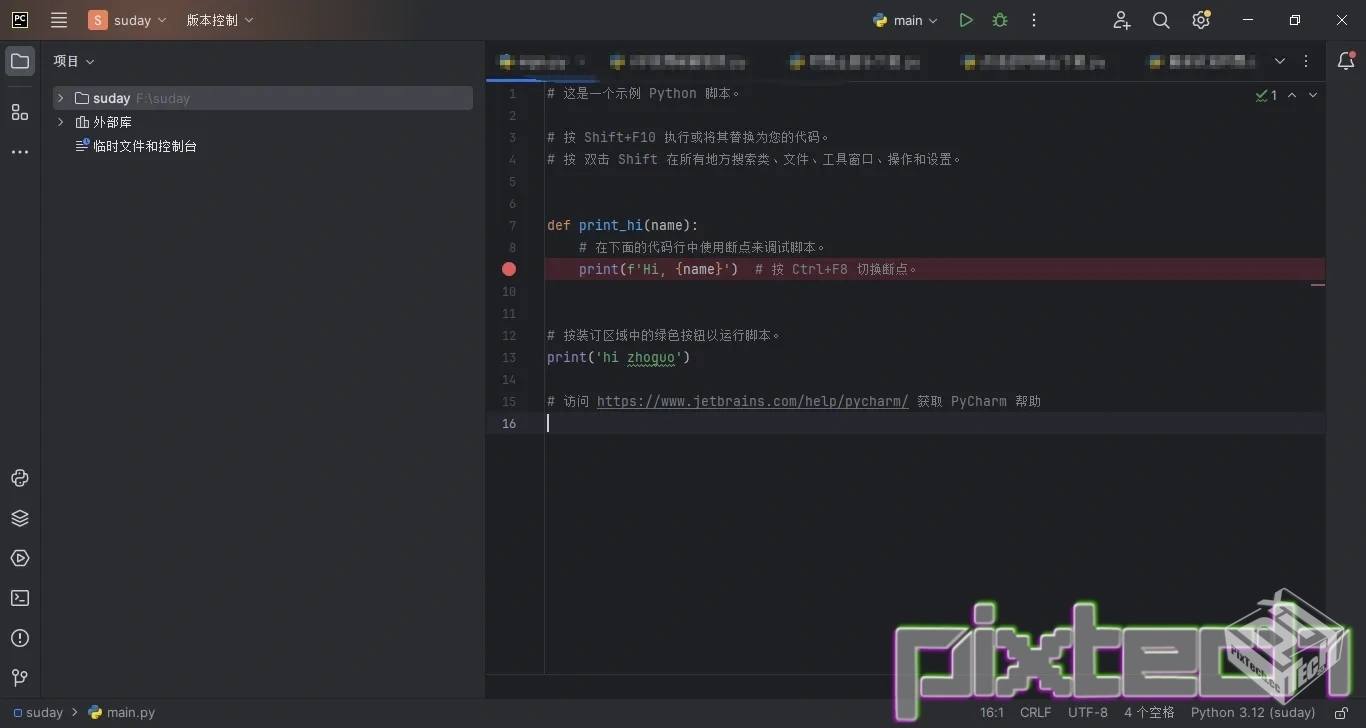This screenshot has width=1366, height=728.
Task: Open the hamburger main menu
Action: (59, 20)
